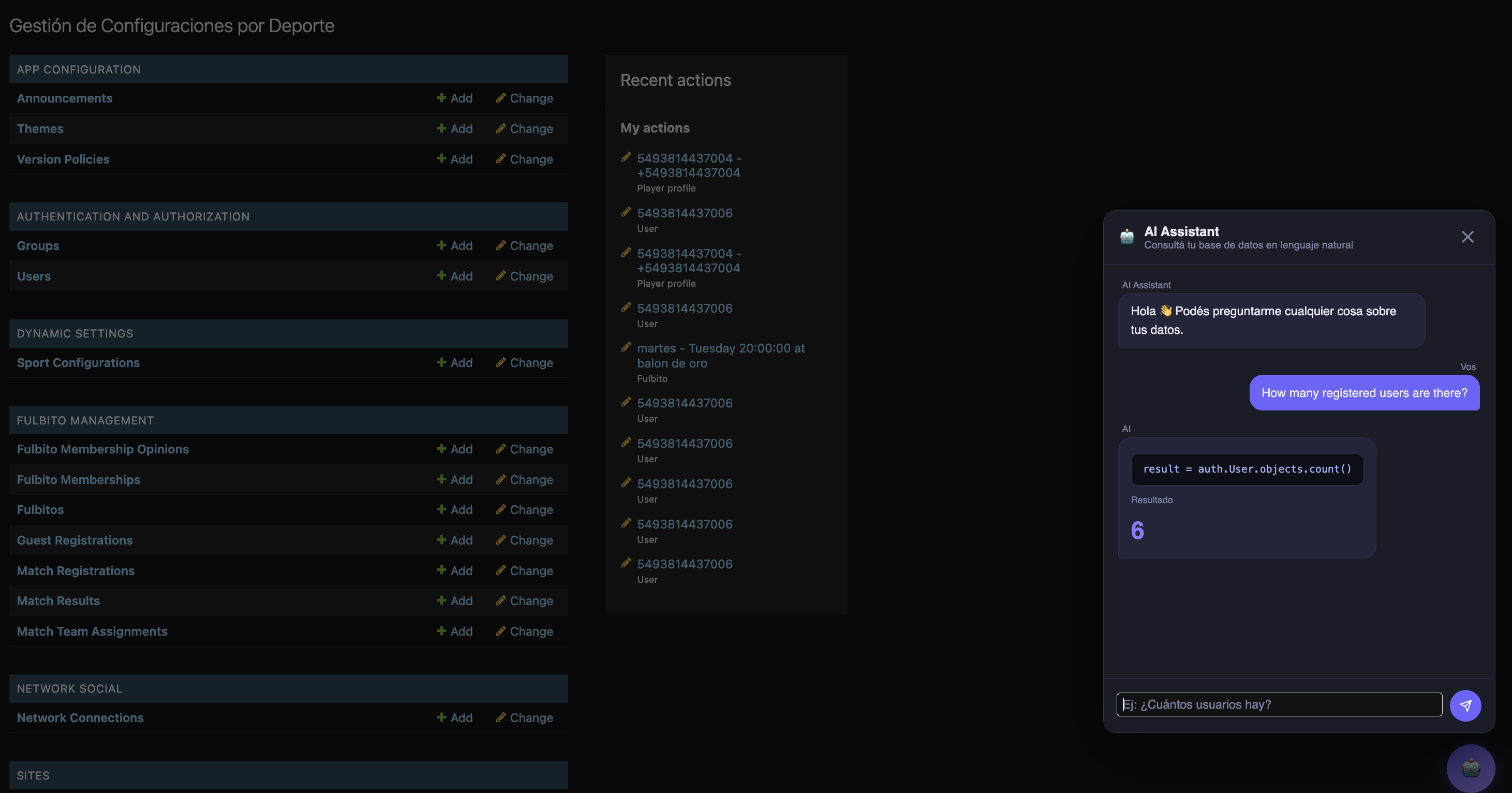This screenshot has height=793, width=1512.
Task: Add a Match Team Assignment
Action: (455, 631)
